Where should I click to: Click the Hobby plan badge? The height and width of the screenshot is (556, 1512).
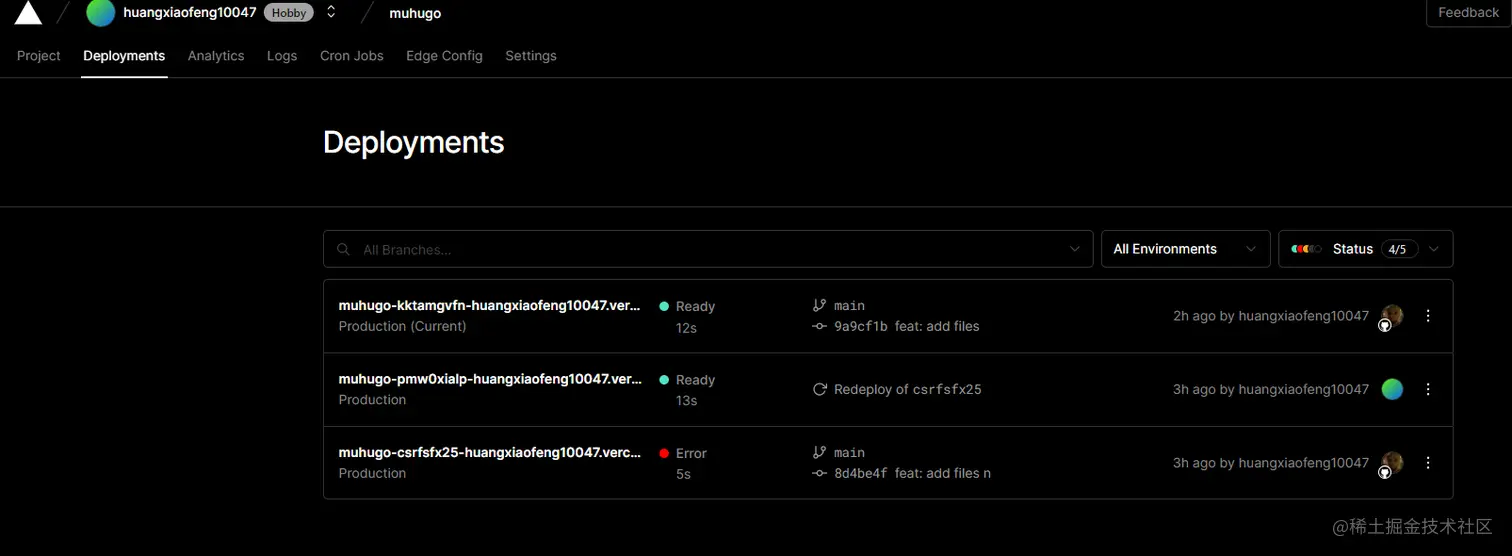(289, 13)
